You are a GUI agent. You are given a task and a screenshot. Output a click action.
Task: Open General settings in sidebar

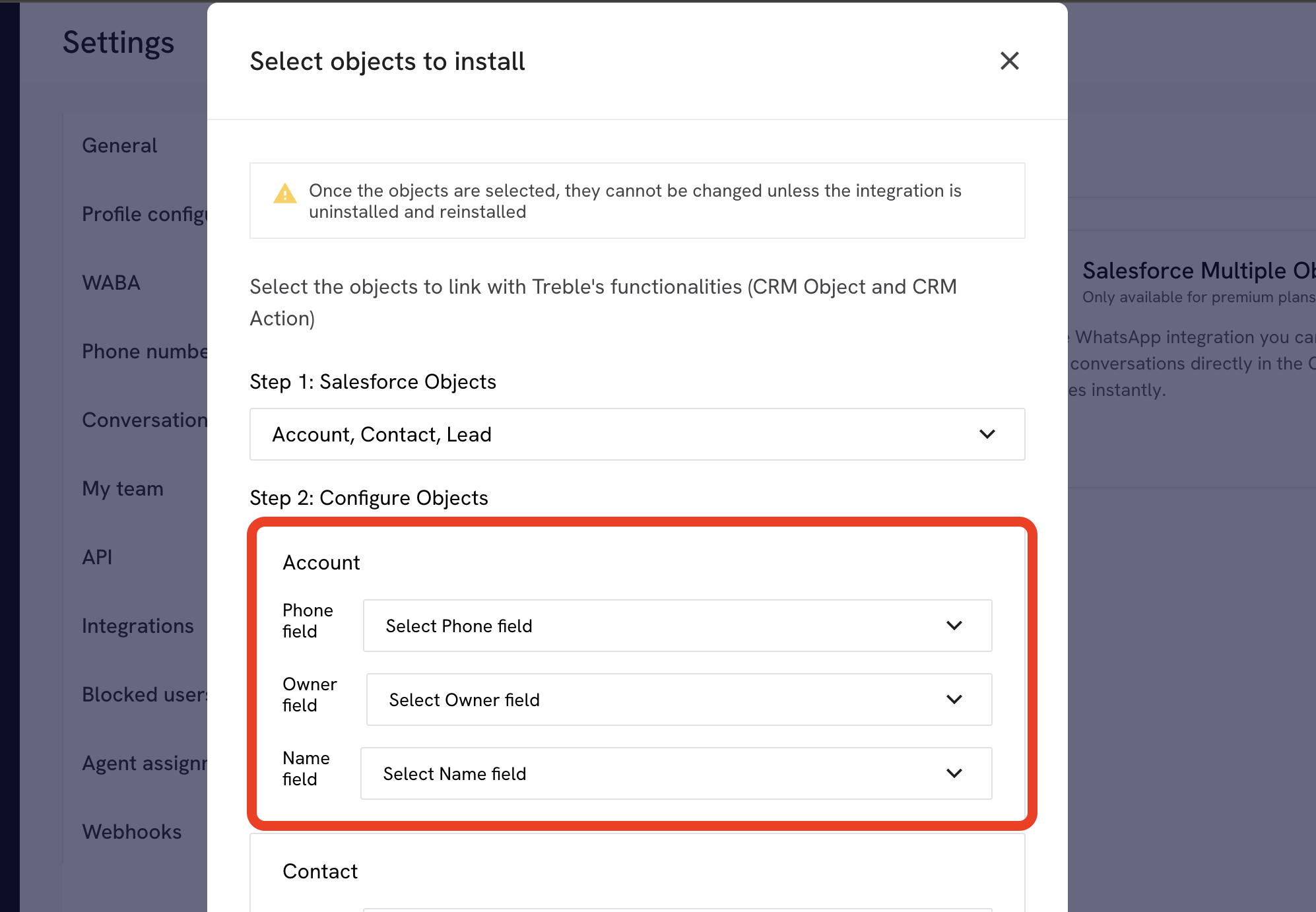119,145
